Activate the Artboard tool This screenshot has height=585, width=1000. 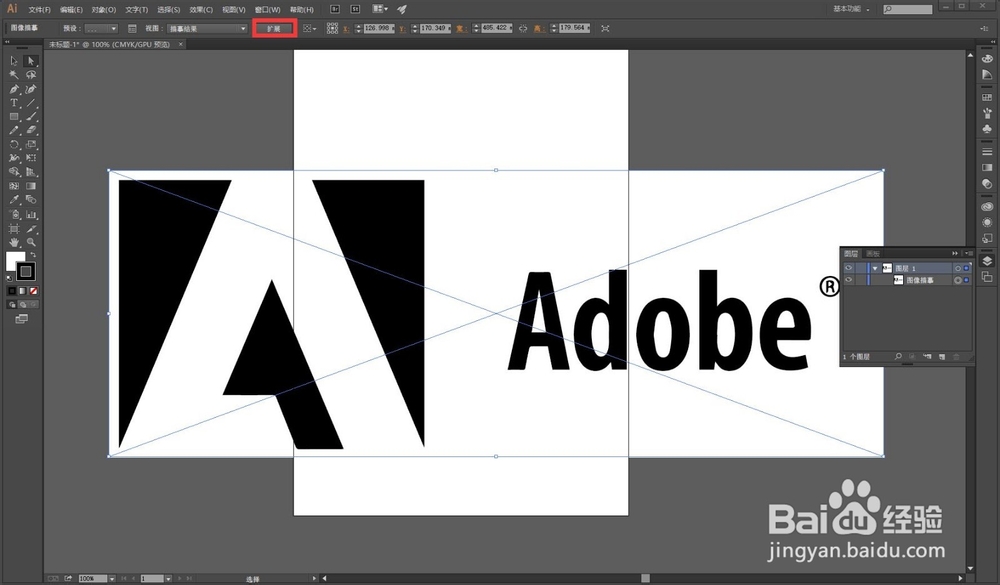click(14, 228)
